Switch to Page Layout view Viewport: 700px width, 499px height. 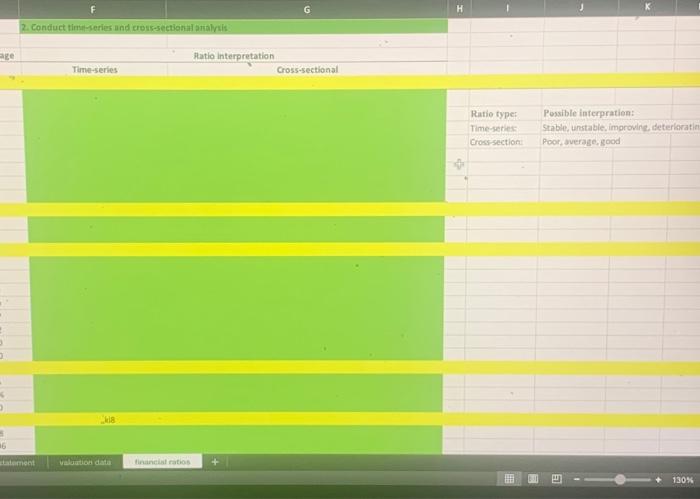coord(533,479)
